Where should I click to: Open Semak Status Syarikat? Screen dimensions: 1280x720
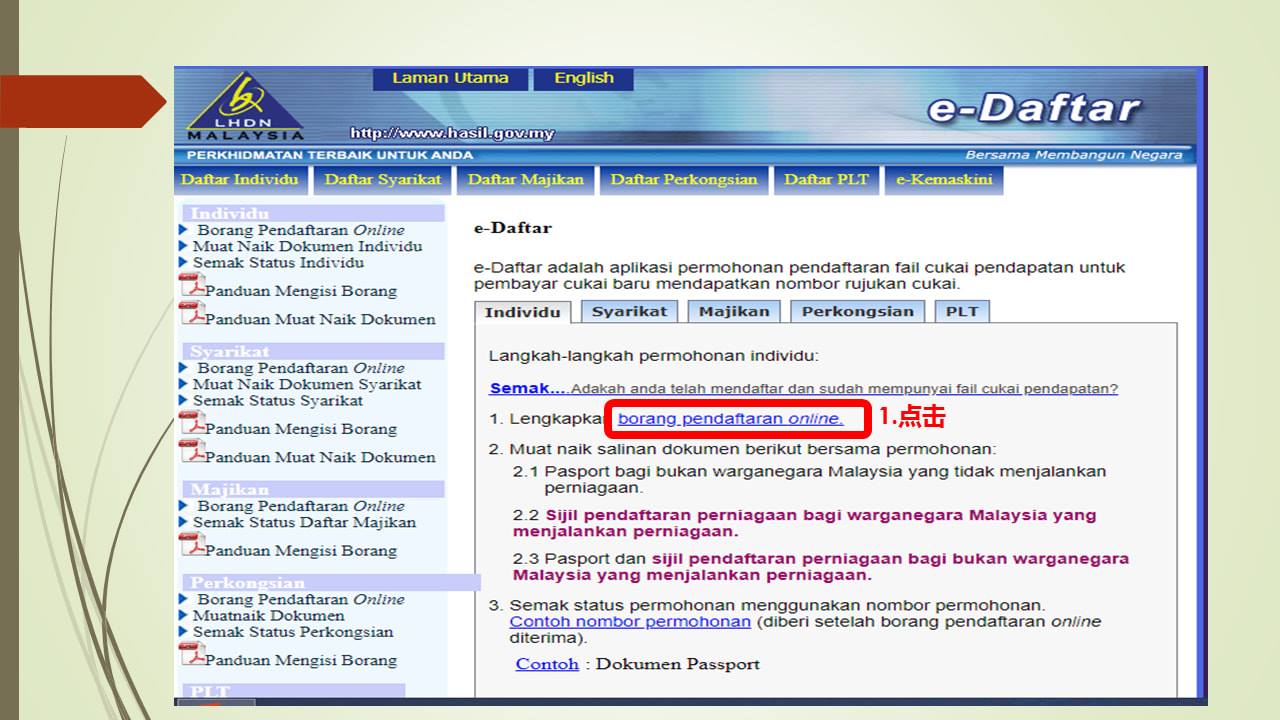[278, 401]
